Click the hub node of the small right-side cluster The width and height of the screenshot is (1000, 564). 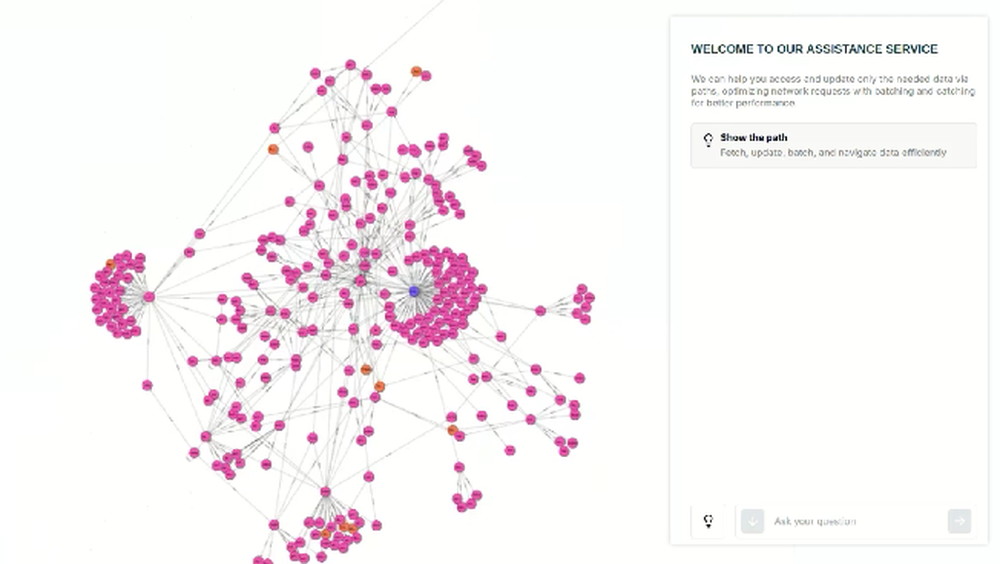[540, 311]
